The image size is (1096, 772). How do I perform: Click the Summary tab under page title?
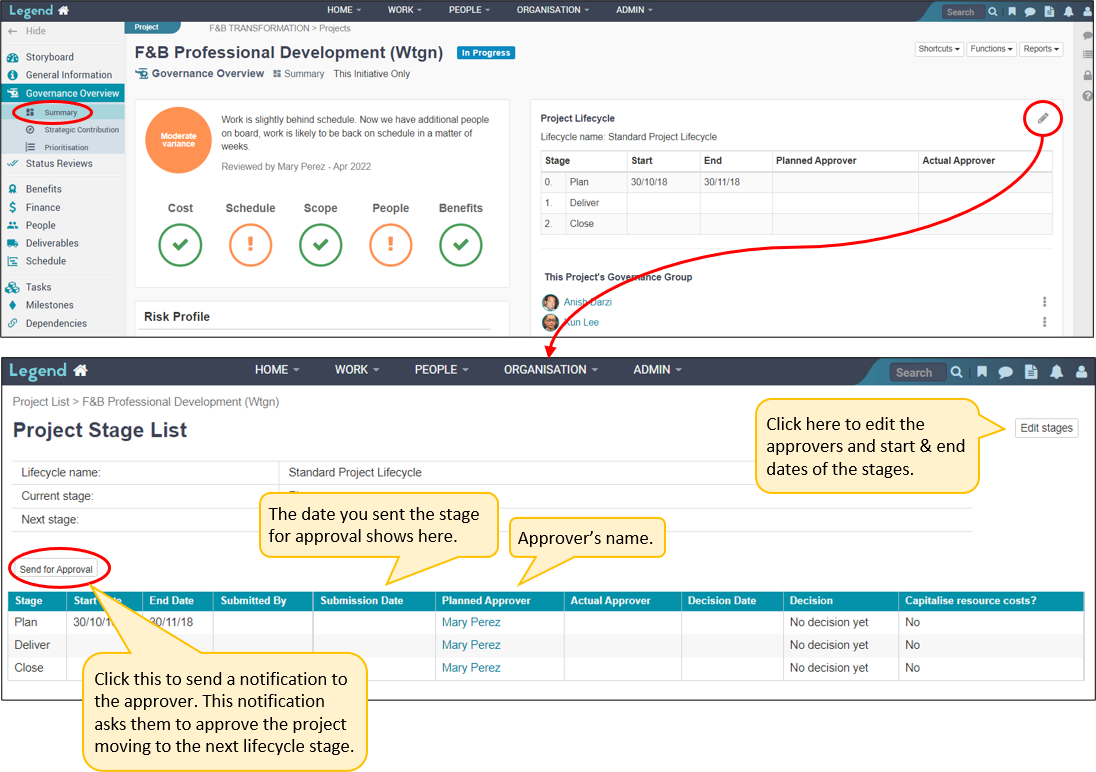298,73
